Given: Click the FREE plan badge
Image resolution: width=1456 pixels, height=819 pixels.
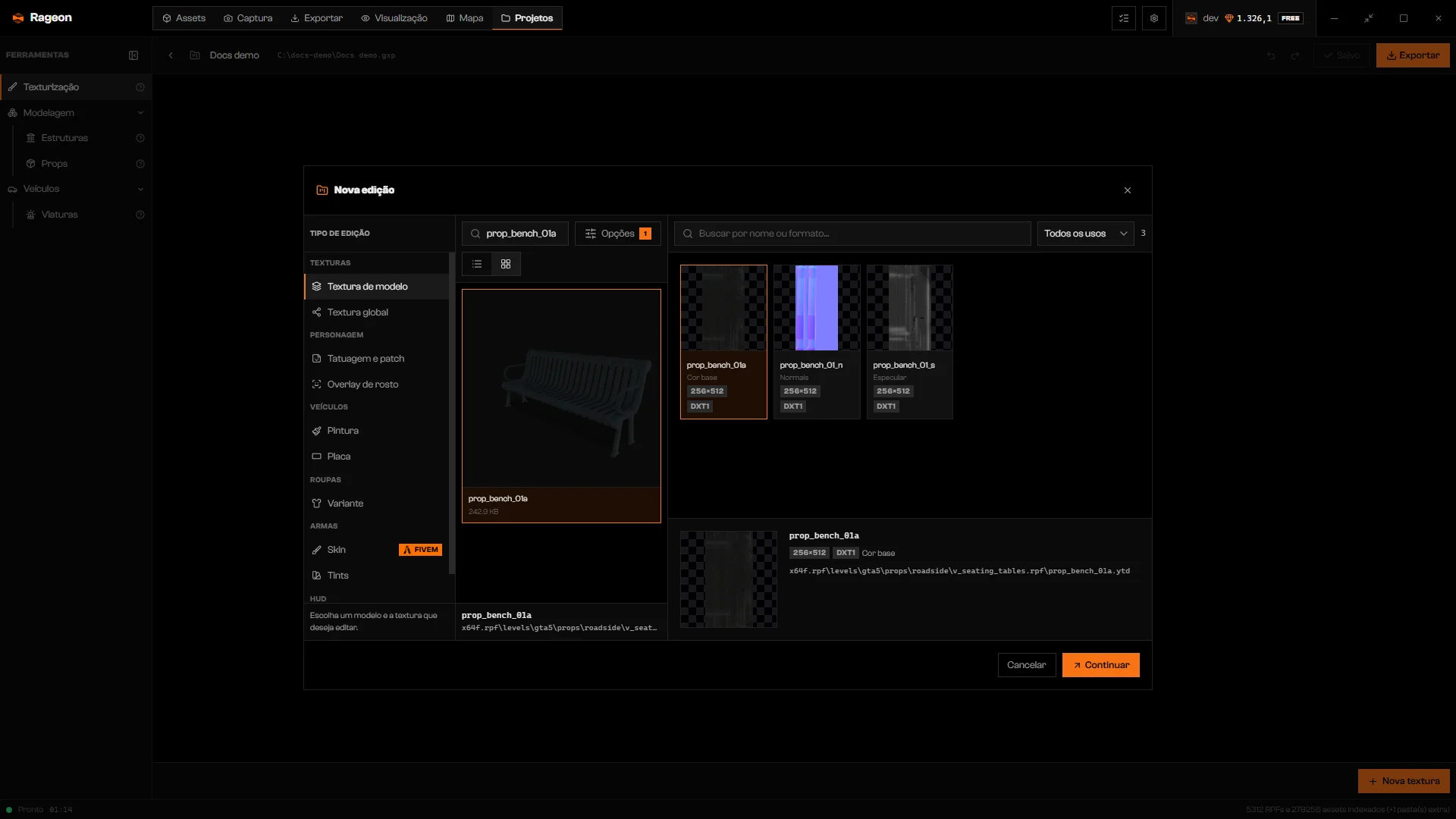Looking at the screenshot, I should [x=1291, y=18].
